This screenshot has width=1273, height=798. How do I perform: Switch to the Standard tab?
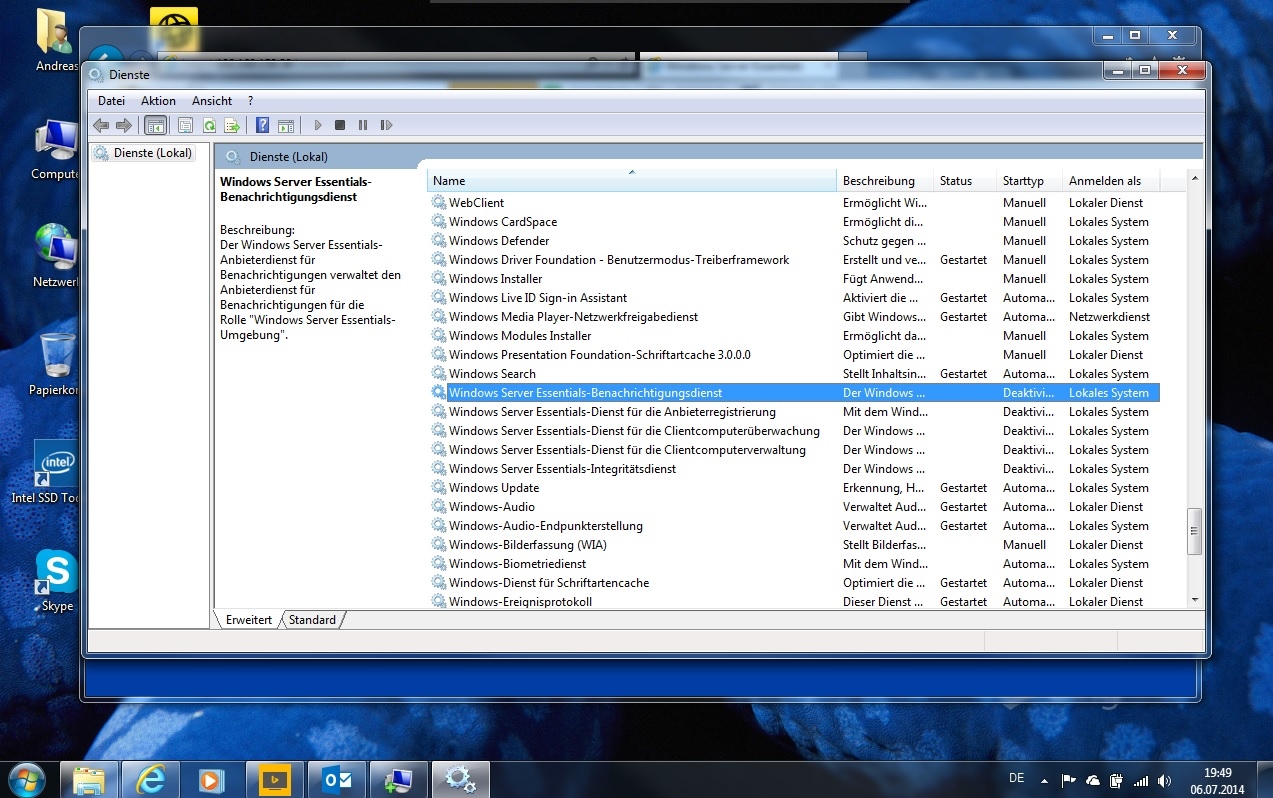tap(312, 620)
